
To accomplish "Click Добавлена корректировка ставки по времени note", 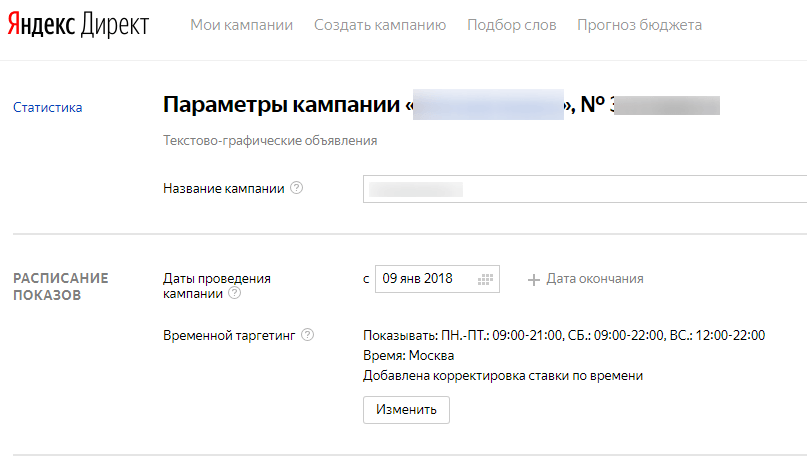I will pos(502,376).
